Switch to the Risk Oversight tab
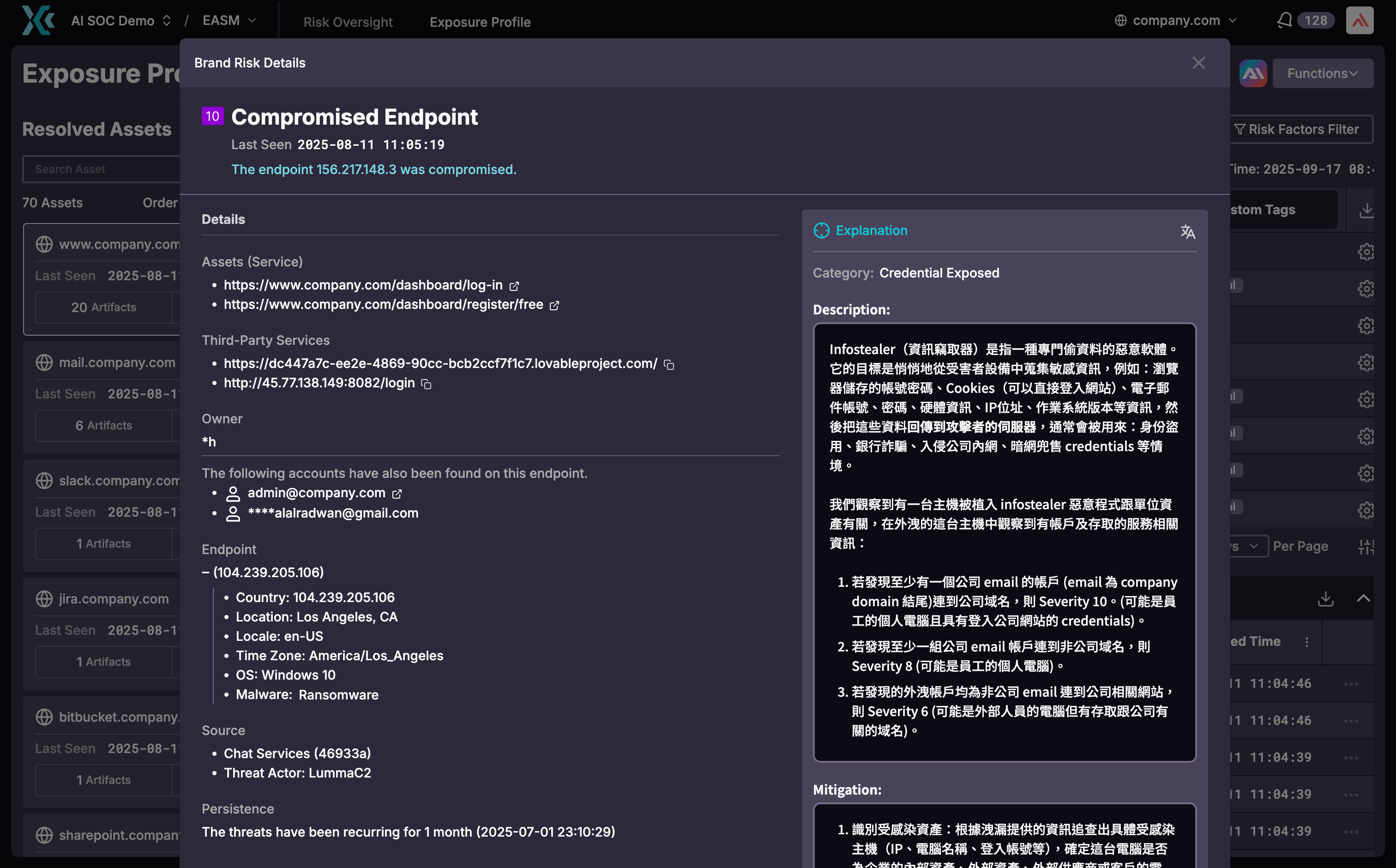Image resolution: width=1396 pixels, height=868 pixels. point(347,22)
